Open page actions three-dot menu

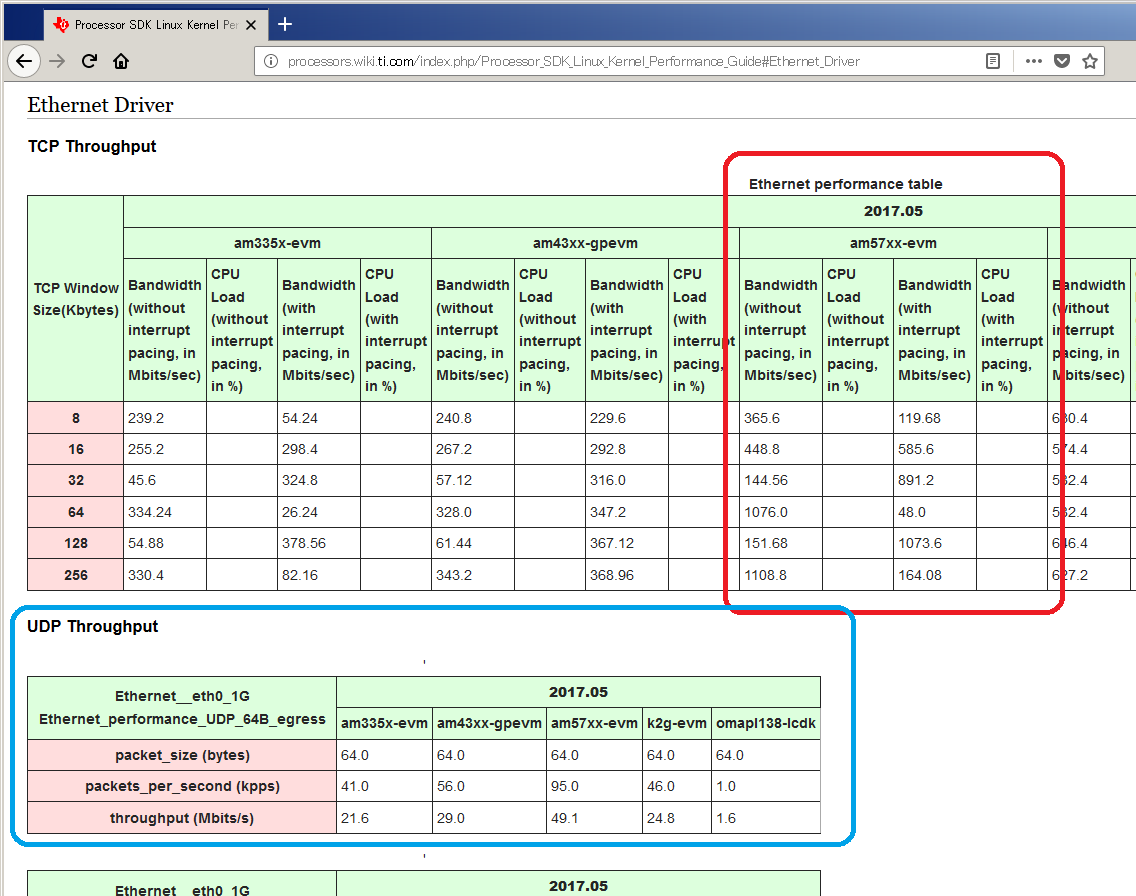pyautogui.click(x=1034, y=62)
